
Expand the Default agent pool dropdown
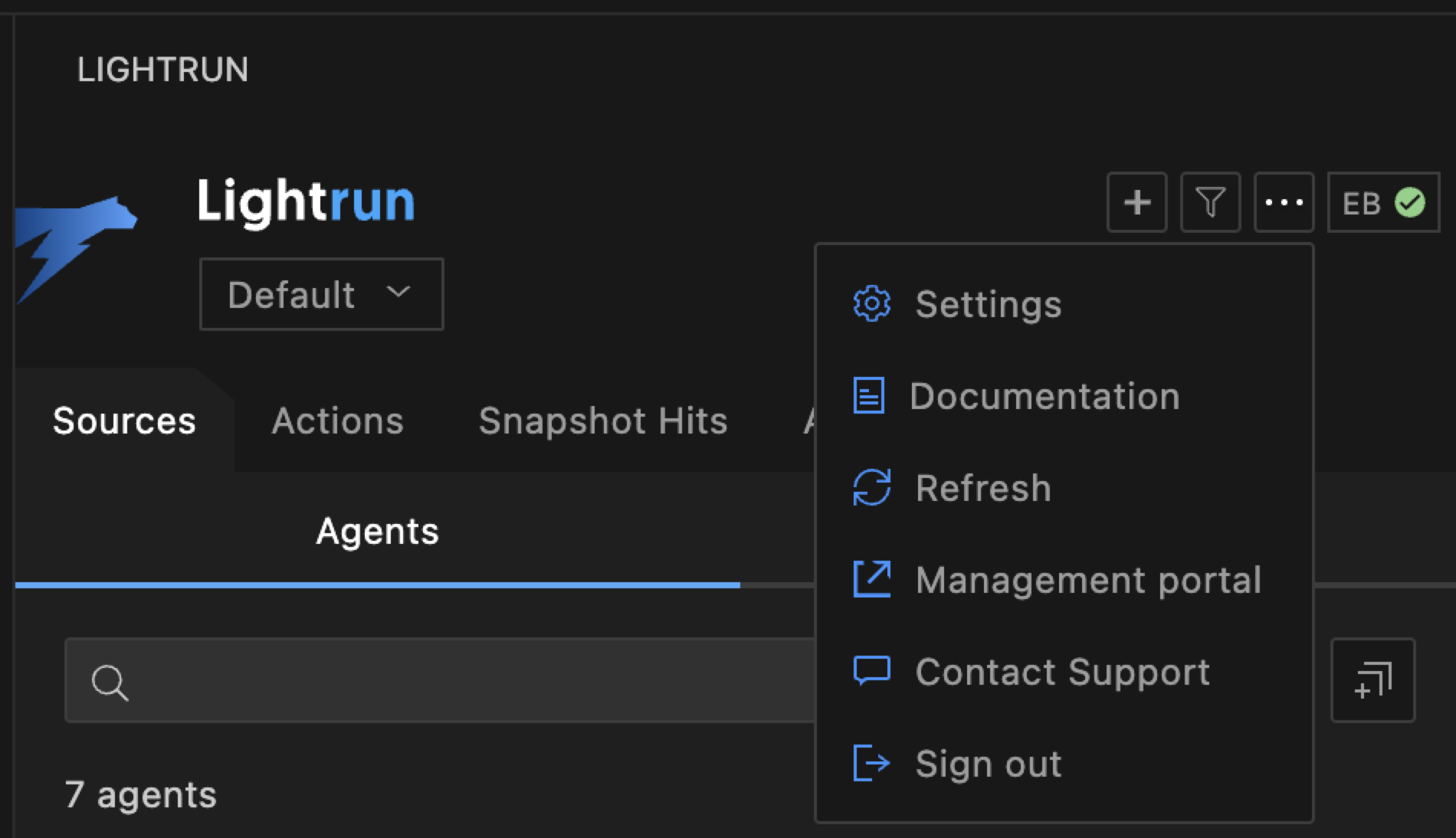pyautogui.click(x=321, y=295)
